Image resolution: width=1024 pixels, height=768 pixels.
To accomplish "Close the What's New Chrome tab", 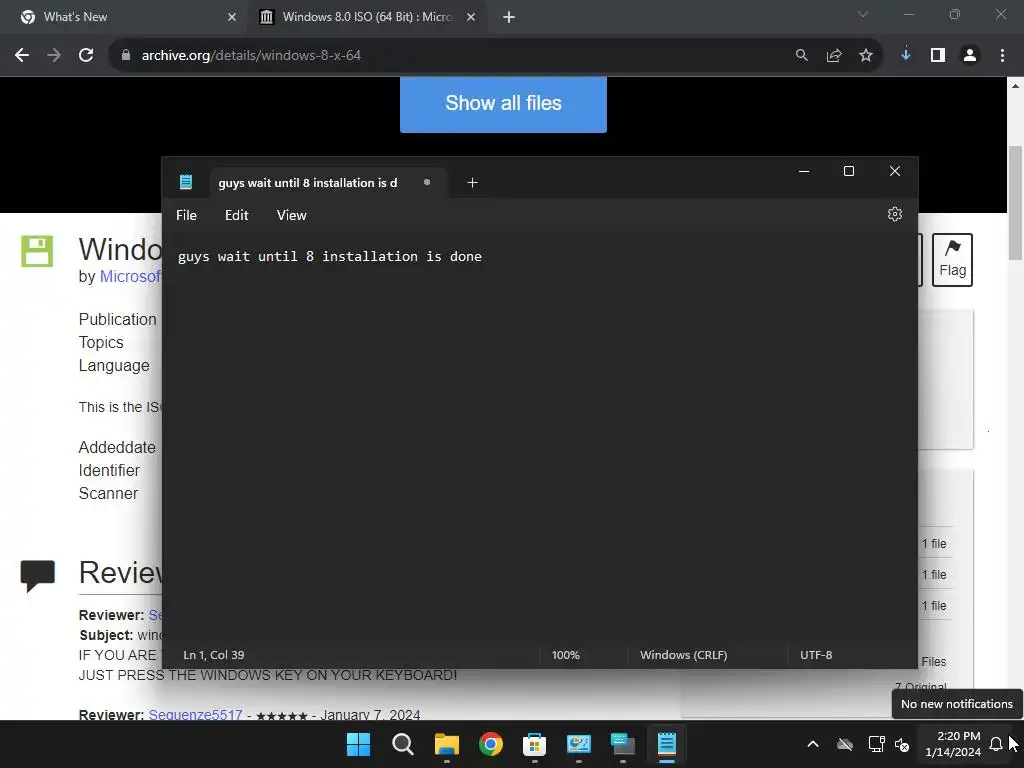I will click(232, 17).
